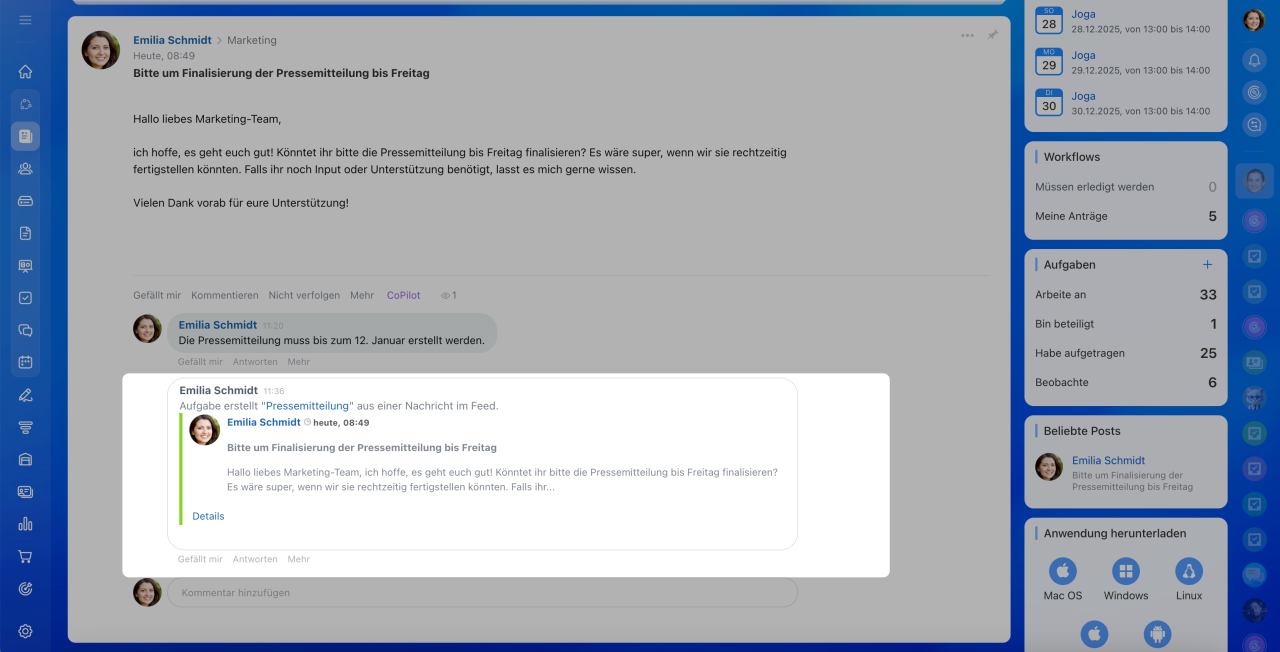The width and height of the screenshot is (1280, 652).
Task: Click the profile avatar at top right
Action: [x=1254, y=20]
